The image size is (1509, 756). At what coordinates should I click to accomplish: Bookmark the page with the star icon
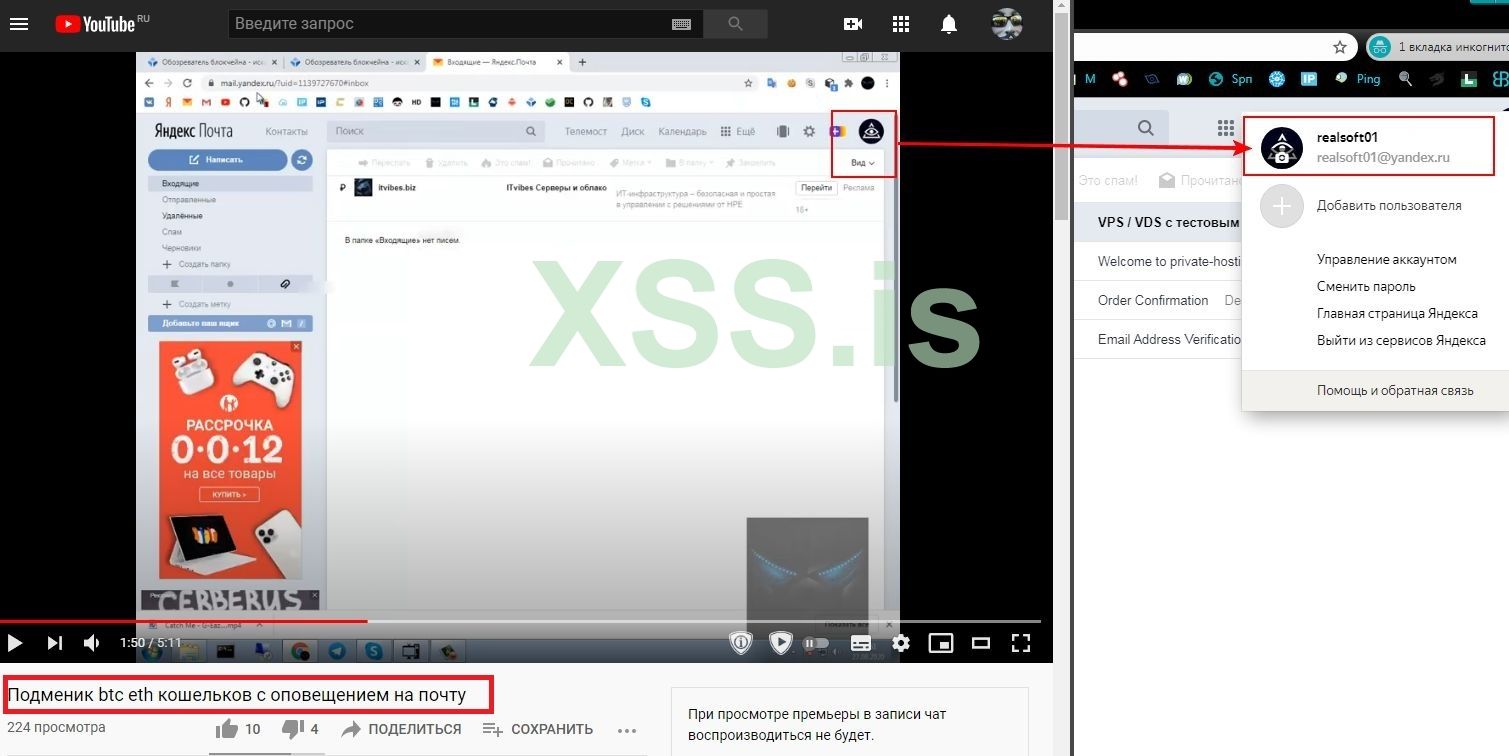[x=1340, y=47]
